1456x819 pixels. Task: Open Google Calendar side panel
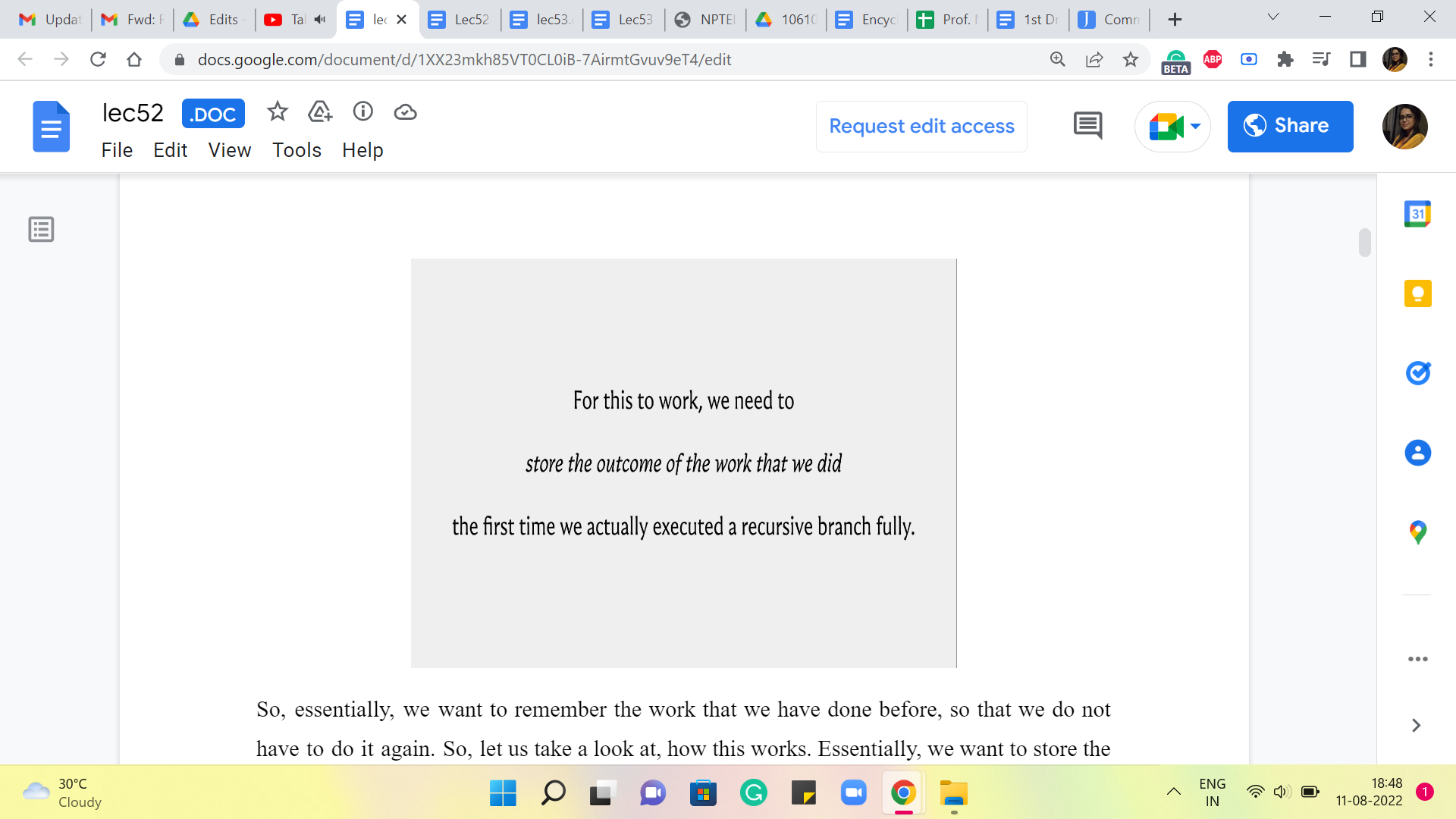[1417, 215]
